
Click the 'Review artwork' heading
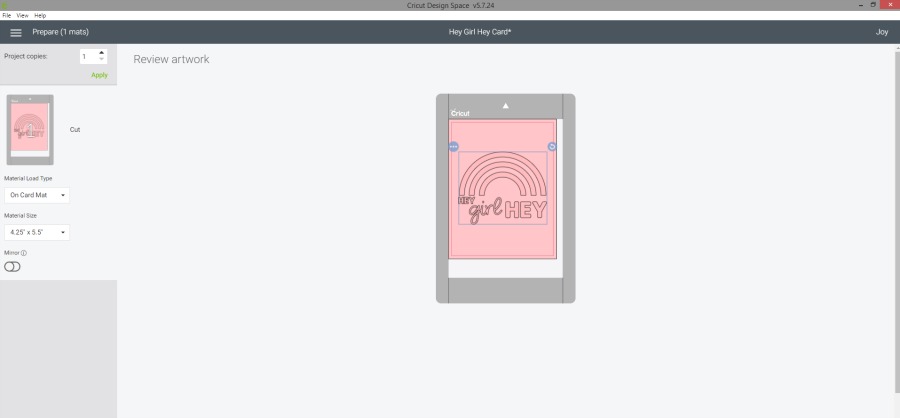click(x=172, y=59)
